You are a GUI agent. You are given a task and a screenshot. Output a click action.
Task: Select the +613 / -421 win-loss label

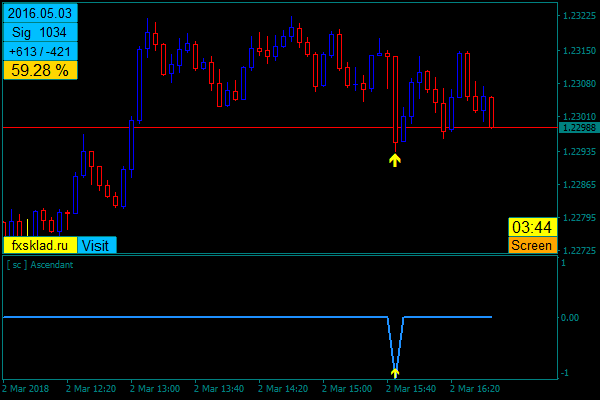click(40, 51)
